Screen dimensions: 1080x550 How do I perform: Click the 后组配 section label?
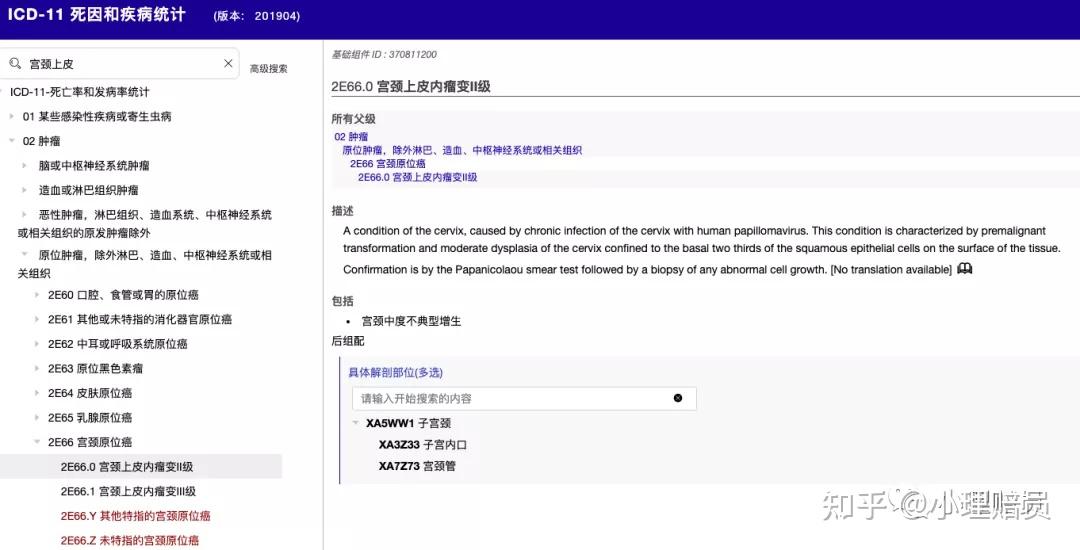(348, 341)
